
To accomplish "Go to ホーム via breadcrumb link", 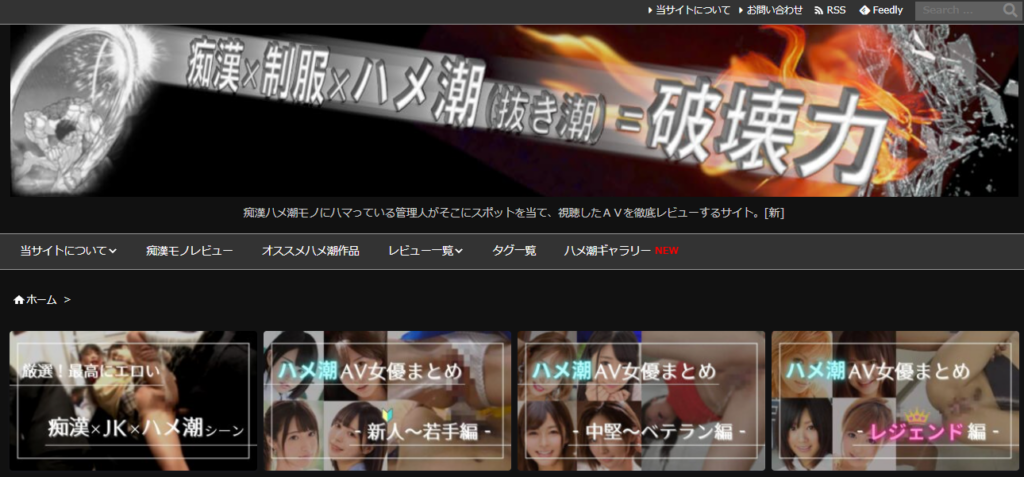I will (x=41, y=300).
